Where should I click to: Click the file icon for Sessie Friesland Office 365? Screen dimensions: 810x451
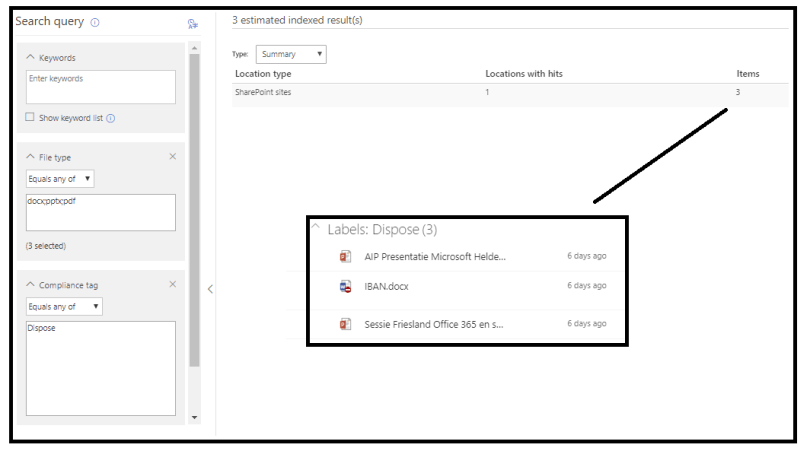345,324
